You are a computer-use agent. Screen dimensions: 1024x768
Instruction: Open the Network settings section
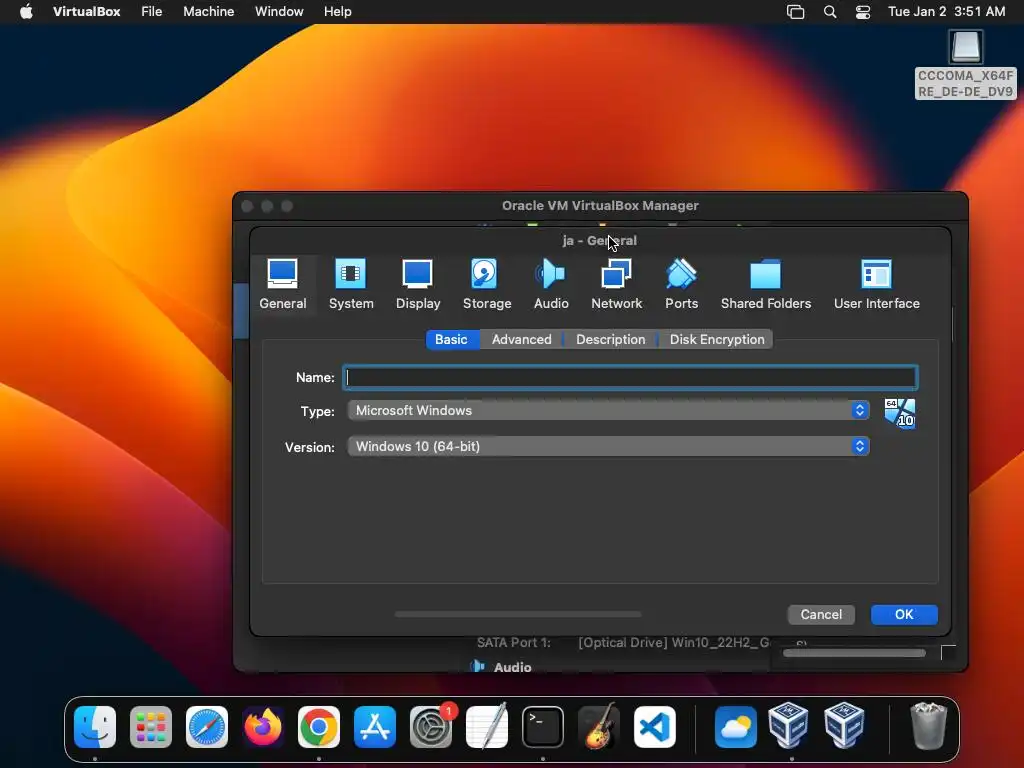point(616,285)
